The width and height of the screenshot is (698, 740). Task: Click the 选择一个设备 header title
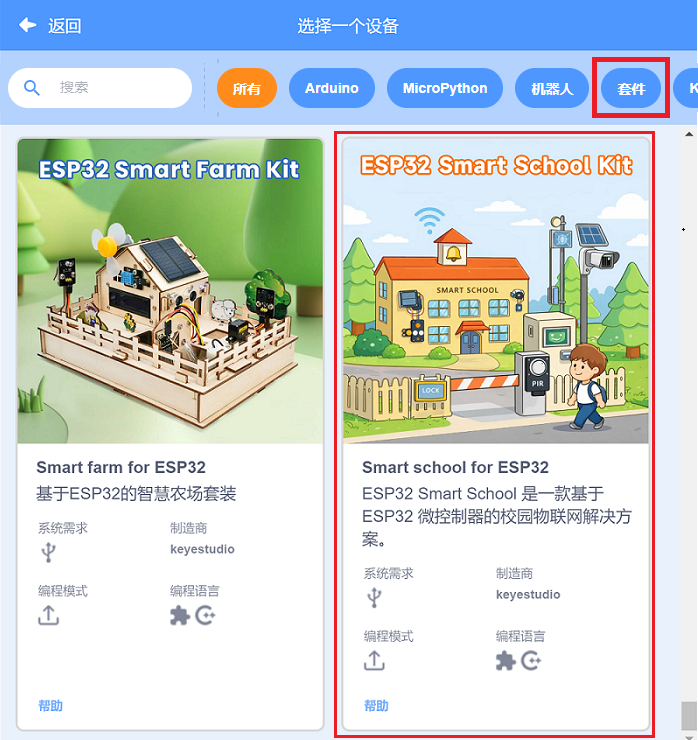click(348, 26)
